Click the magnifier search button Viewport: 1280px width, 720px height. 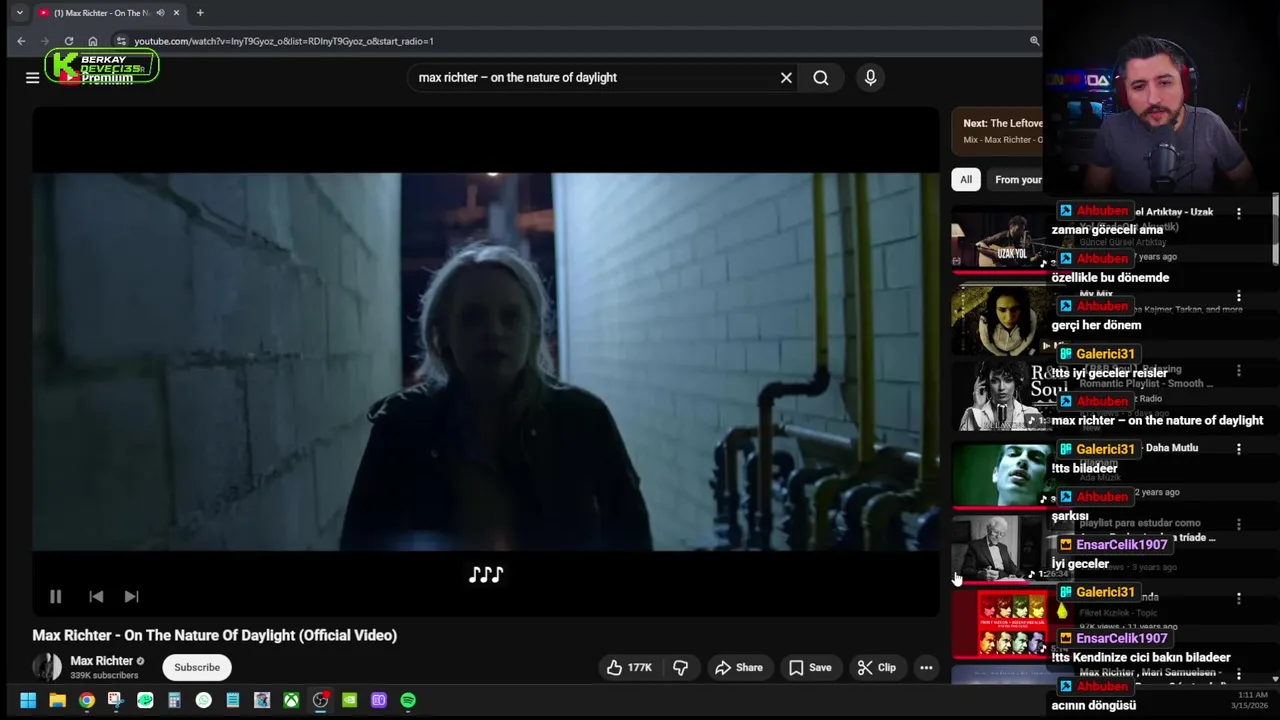pos(821,77)
